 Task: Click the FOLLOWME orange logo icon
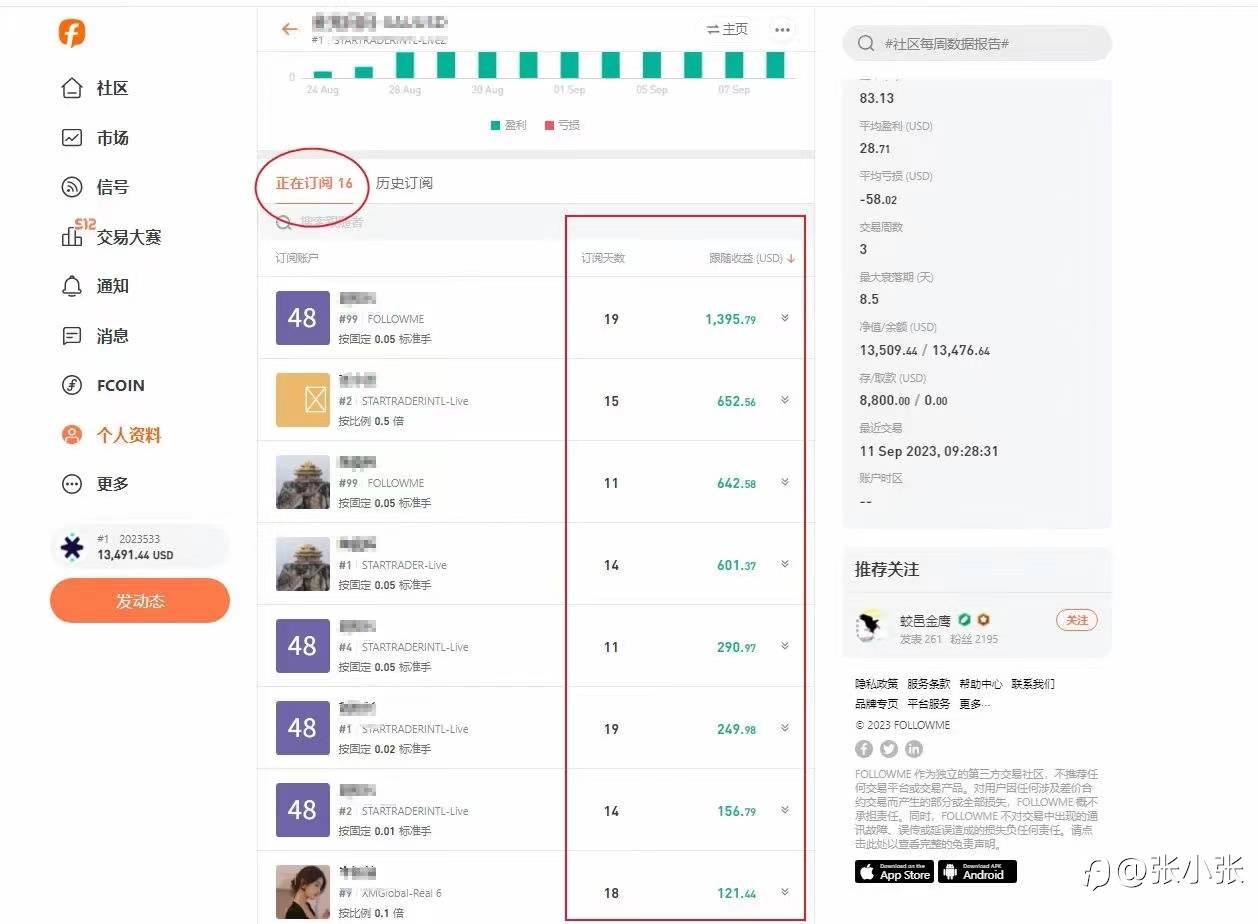coord(71,33)
